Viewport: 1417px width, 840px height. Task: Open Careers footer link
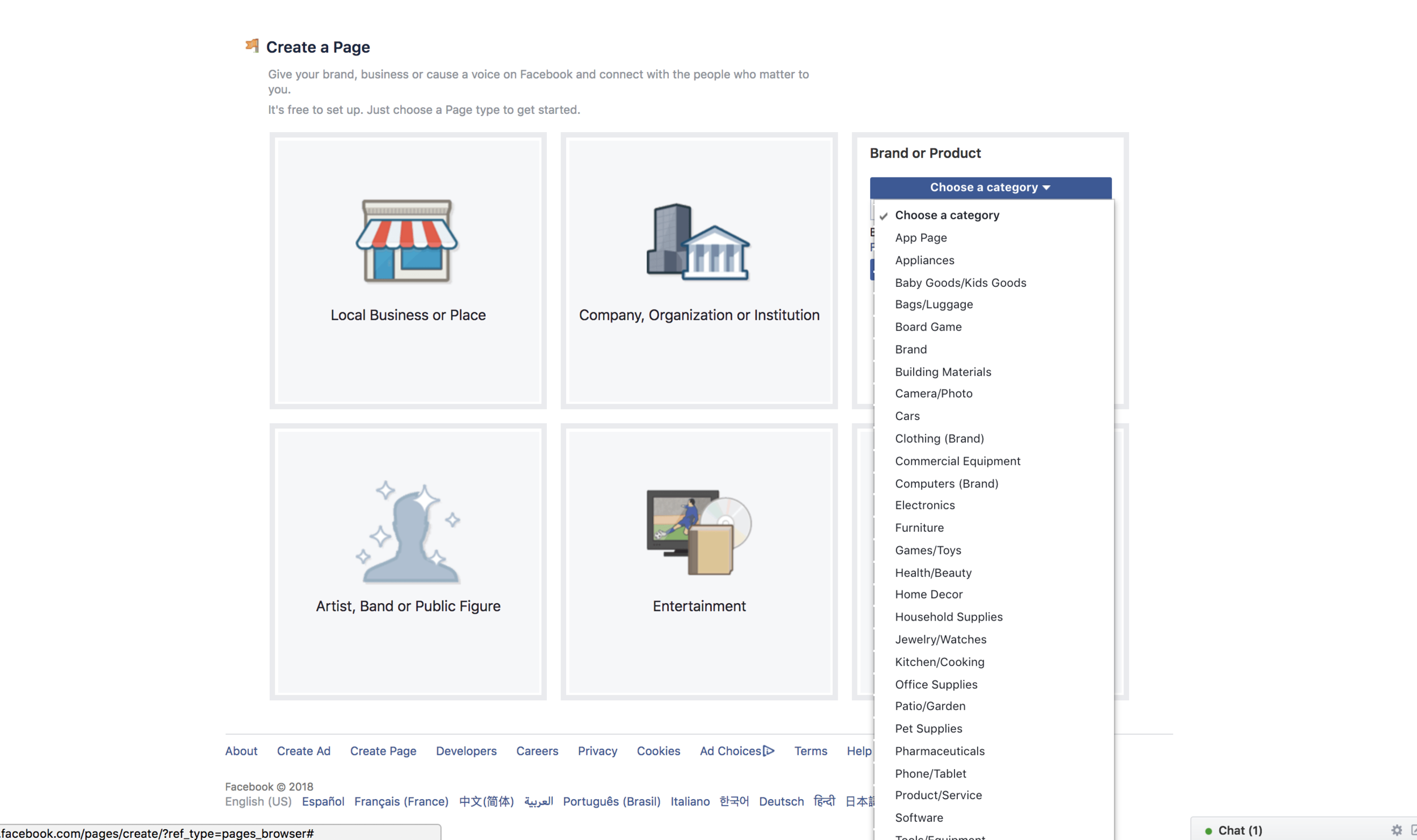point(537,750)
